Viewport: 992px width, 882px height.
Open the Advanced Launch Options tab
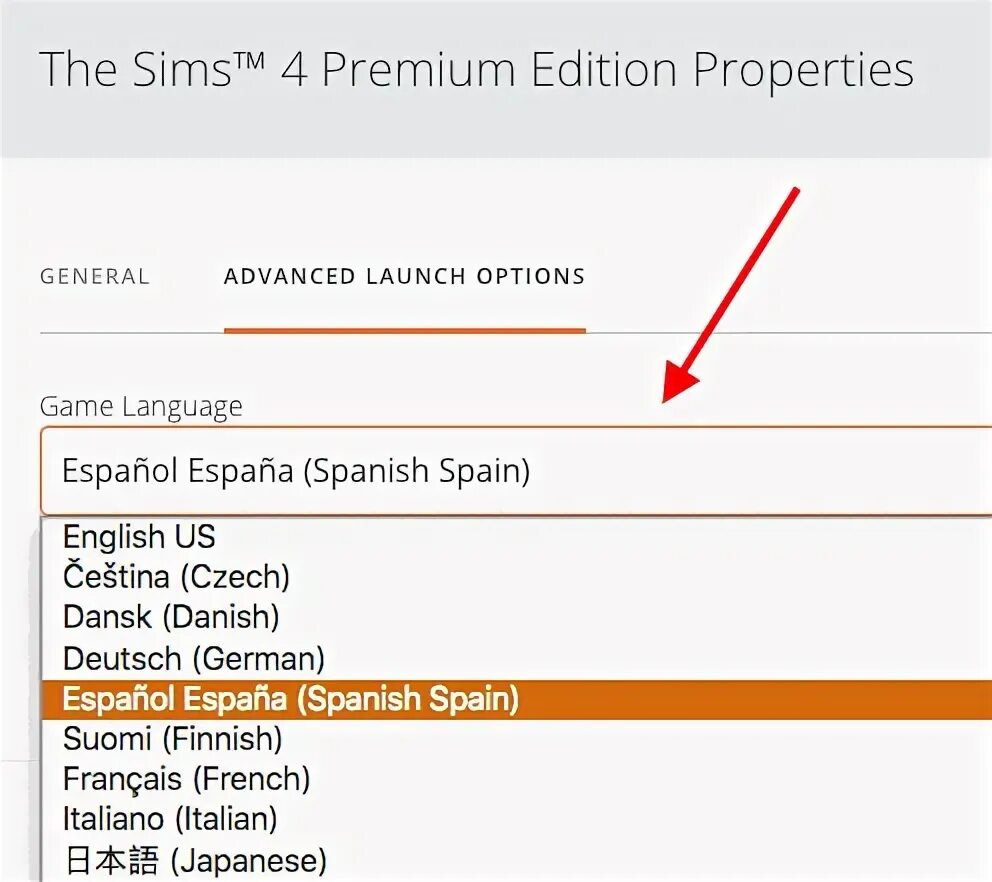click(x=404, y=277)
